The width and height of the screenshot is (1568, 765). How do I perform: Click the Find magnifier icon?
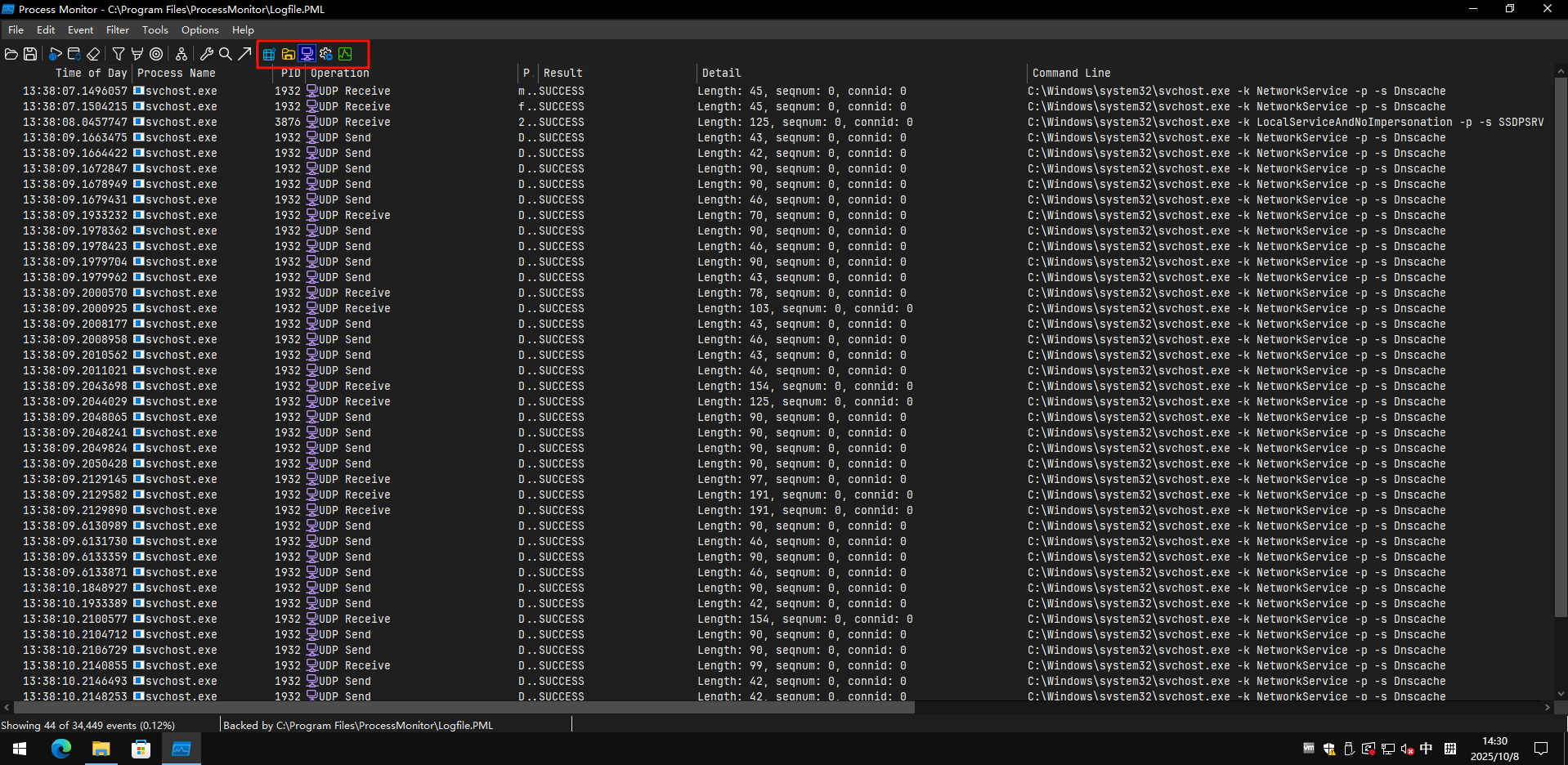click(x=226, y=54)
